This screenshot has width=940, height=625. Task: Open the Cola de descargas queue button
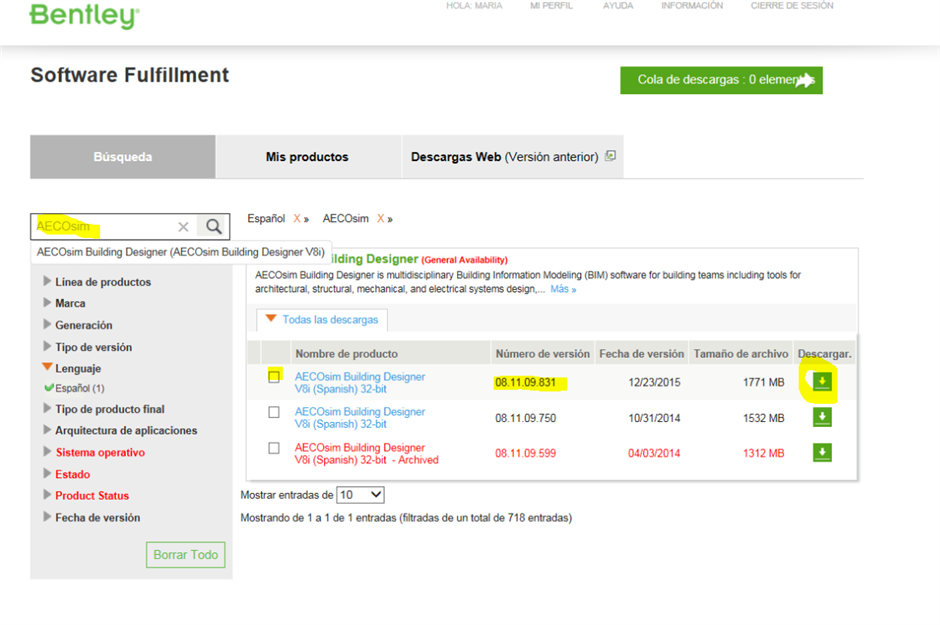[721, 80]
